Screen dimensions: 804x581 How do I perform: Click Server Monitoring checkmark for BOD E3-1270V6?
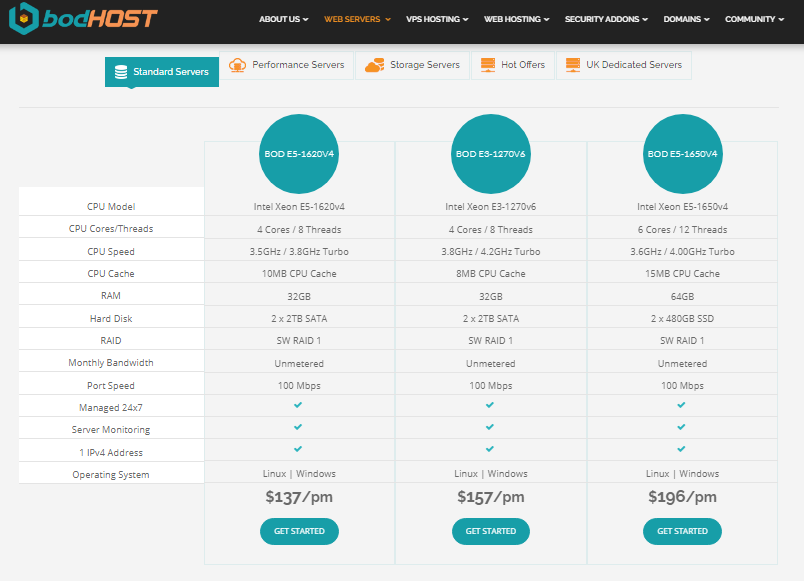pos(490,427)
